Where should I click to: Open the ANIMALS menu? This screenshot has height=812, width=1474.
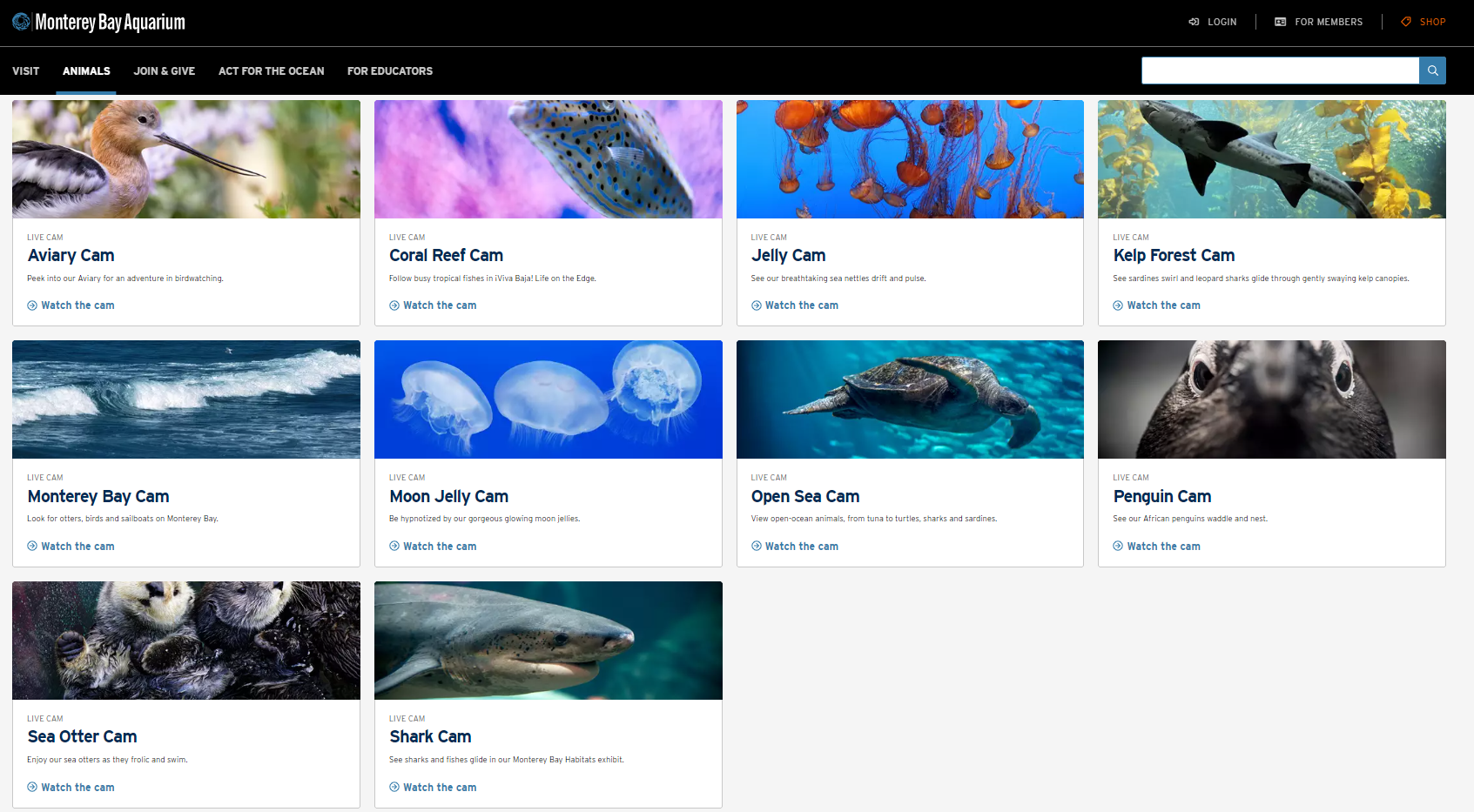click(x=86, y=70)
